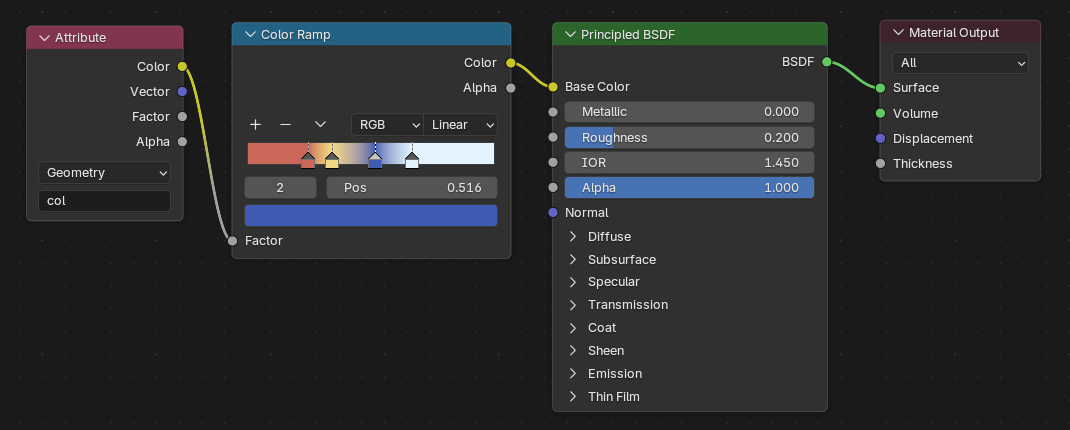Click the blue color stop swatch
The width and height of the screenshot is (1070, 430).
tap(370, 216)
